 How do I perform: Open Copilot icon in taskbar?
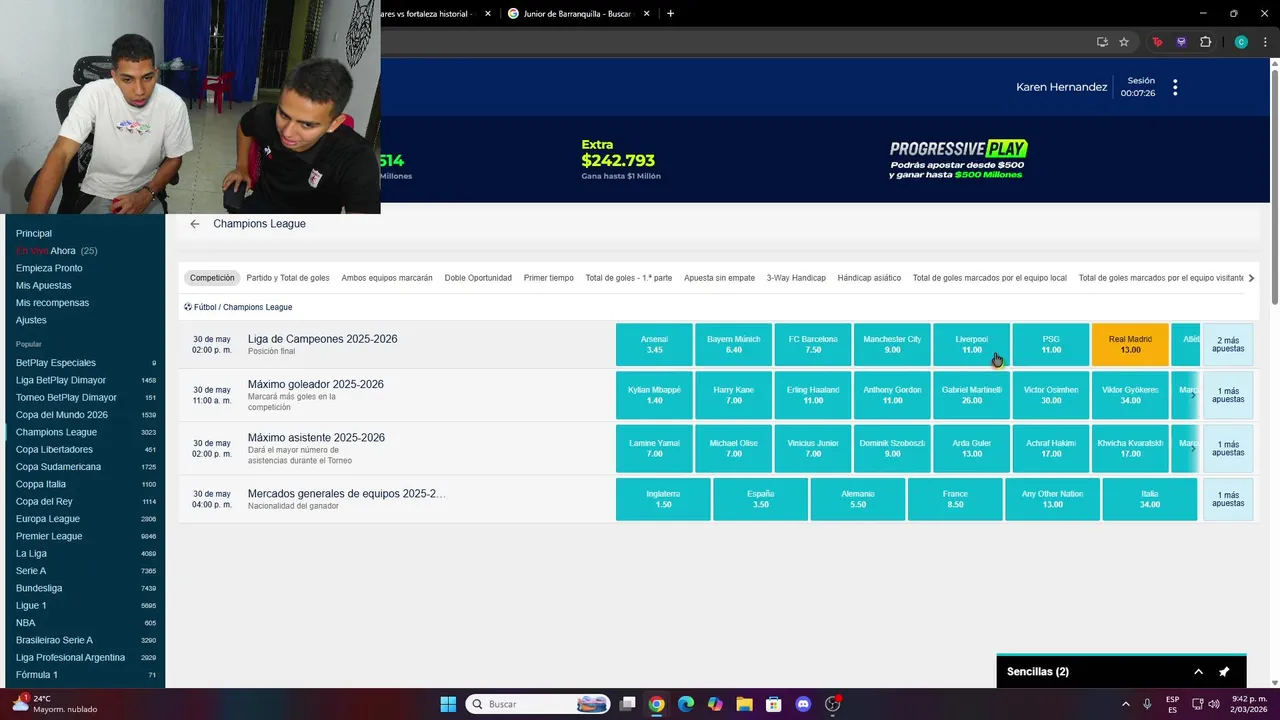(x=715, y=704)
